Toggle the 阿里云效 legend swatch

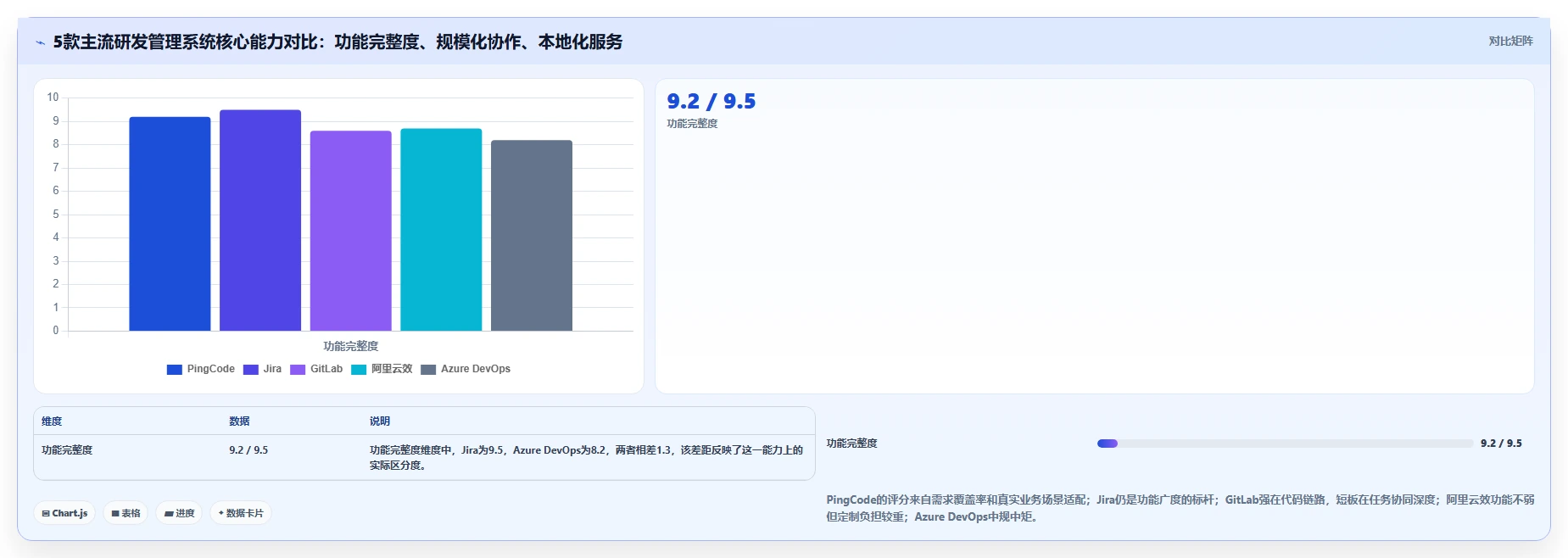(x=359, y=370)
